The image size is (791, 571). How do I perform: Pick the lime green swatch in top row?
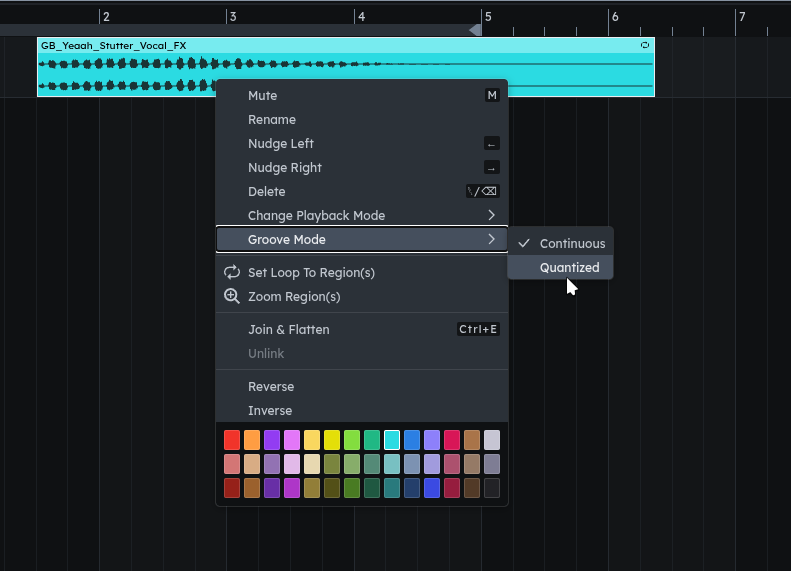coord(352,440)
